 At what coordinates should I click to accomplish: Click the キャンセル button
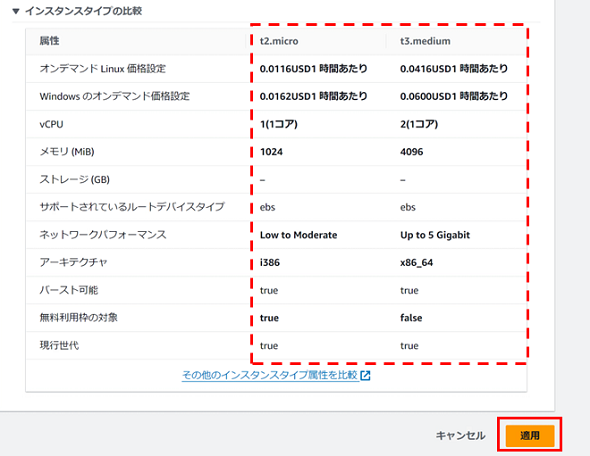(x=460, y=435)
